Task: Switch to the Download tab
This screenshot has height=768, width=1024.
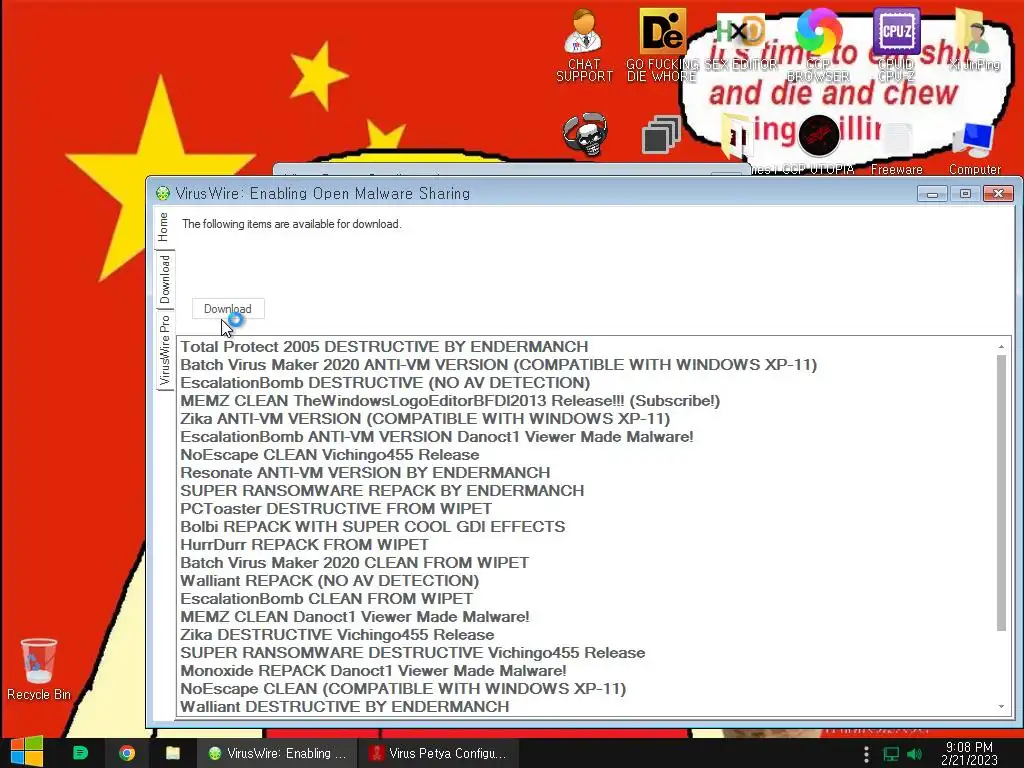Action: click(x=165, y=279)
